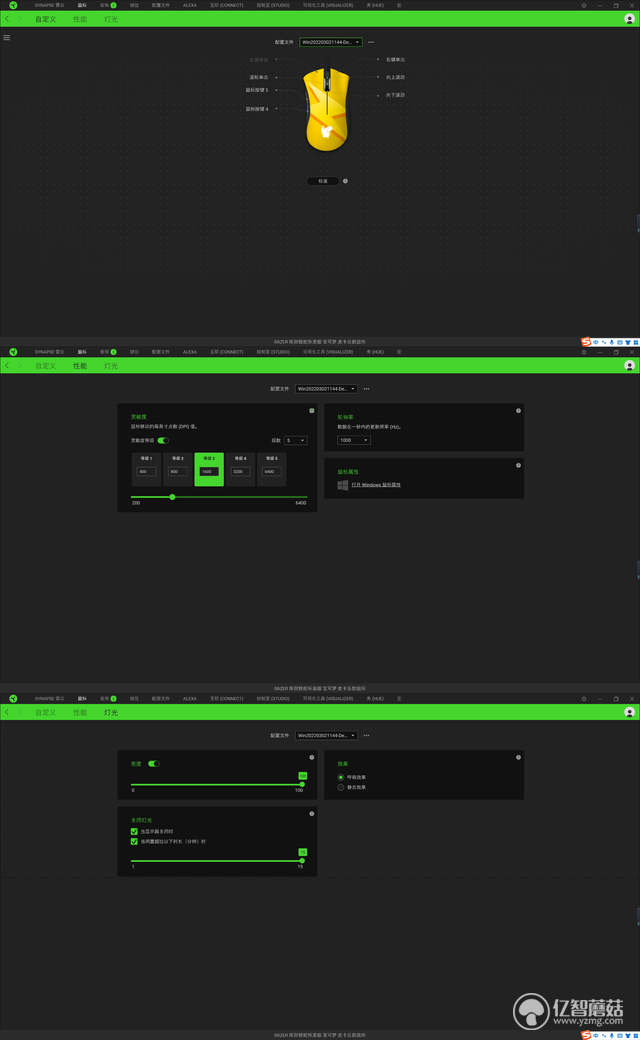Uncheck the 当闲置超过以下时长 checkbox
This screenshot has width=640, height=1040.
(134, 842)
